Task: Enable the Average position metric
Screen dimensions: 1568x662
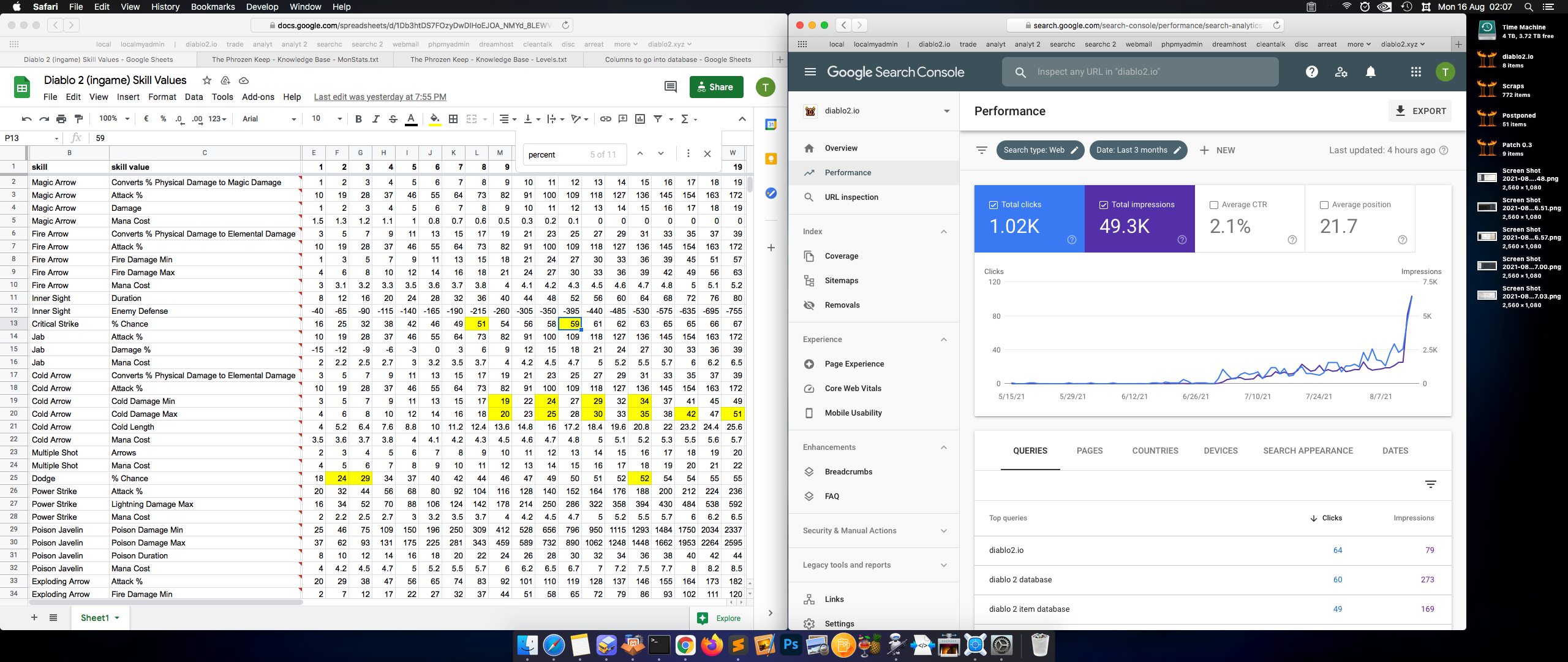Action: [x=1324, y=205]
